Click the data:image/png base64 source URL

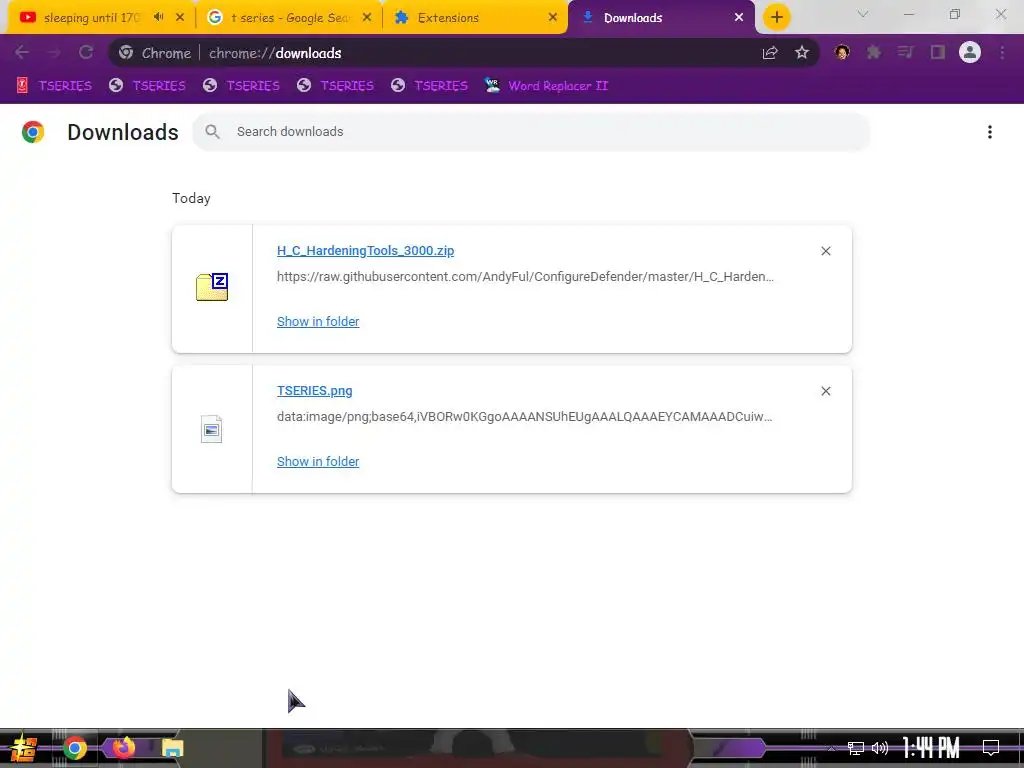(x=524, y=417)
